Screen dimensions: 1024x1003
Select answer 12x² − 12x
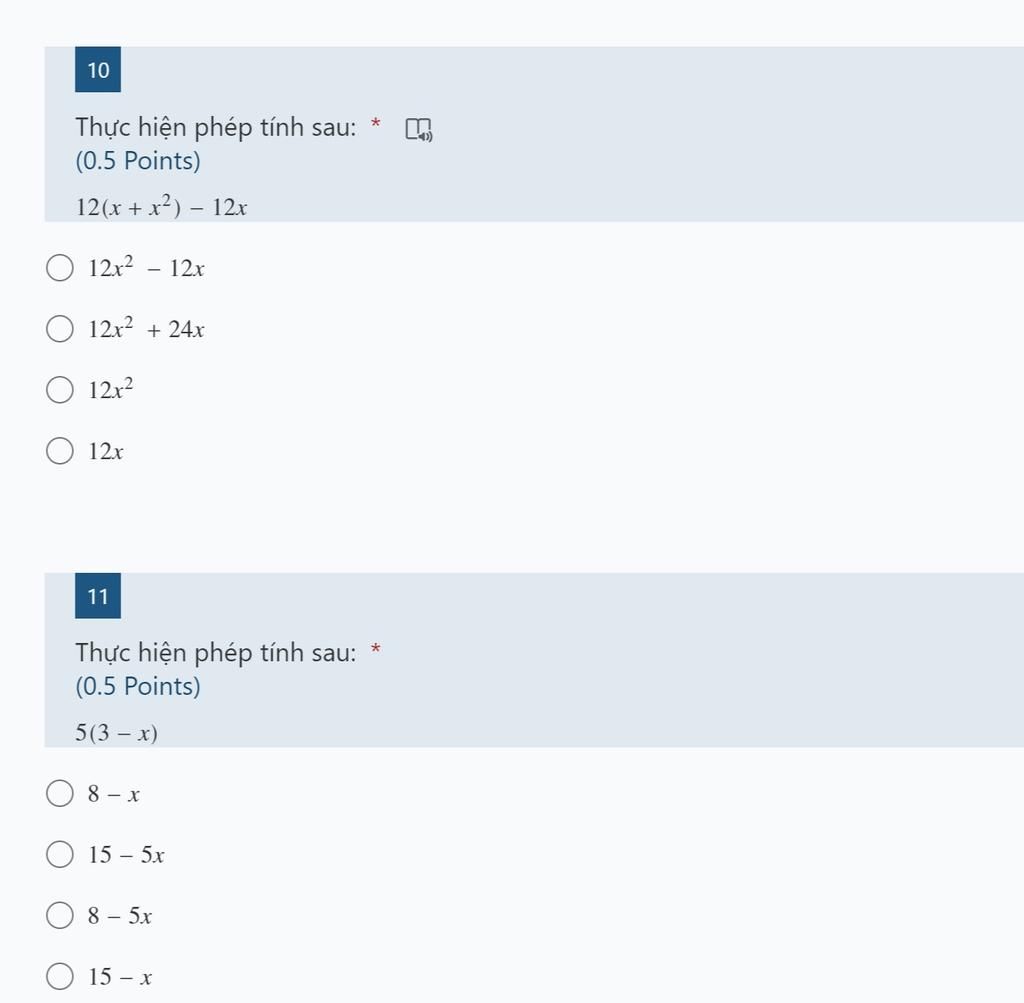[x=60, y=268]
